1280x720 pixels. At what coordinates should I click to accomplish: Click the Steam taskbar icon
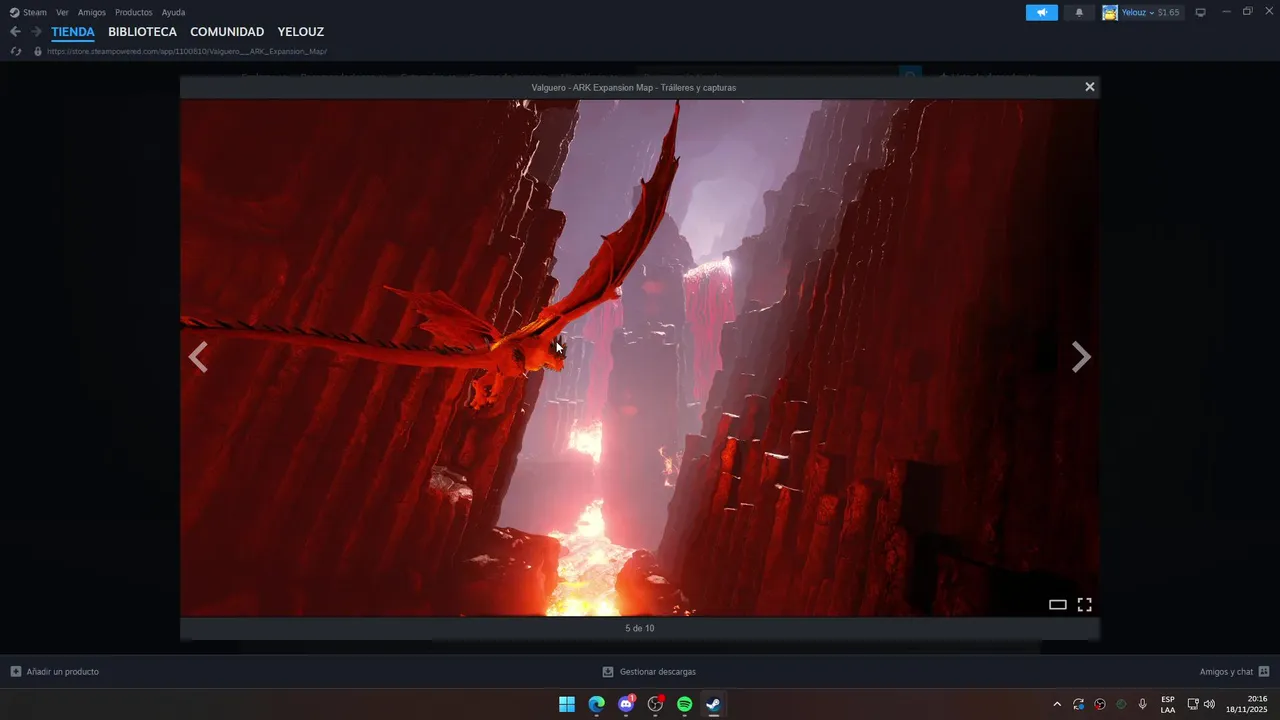tap(713, 704)
